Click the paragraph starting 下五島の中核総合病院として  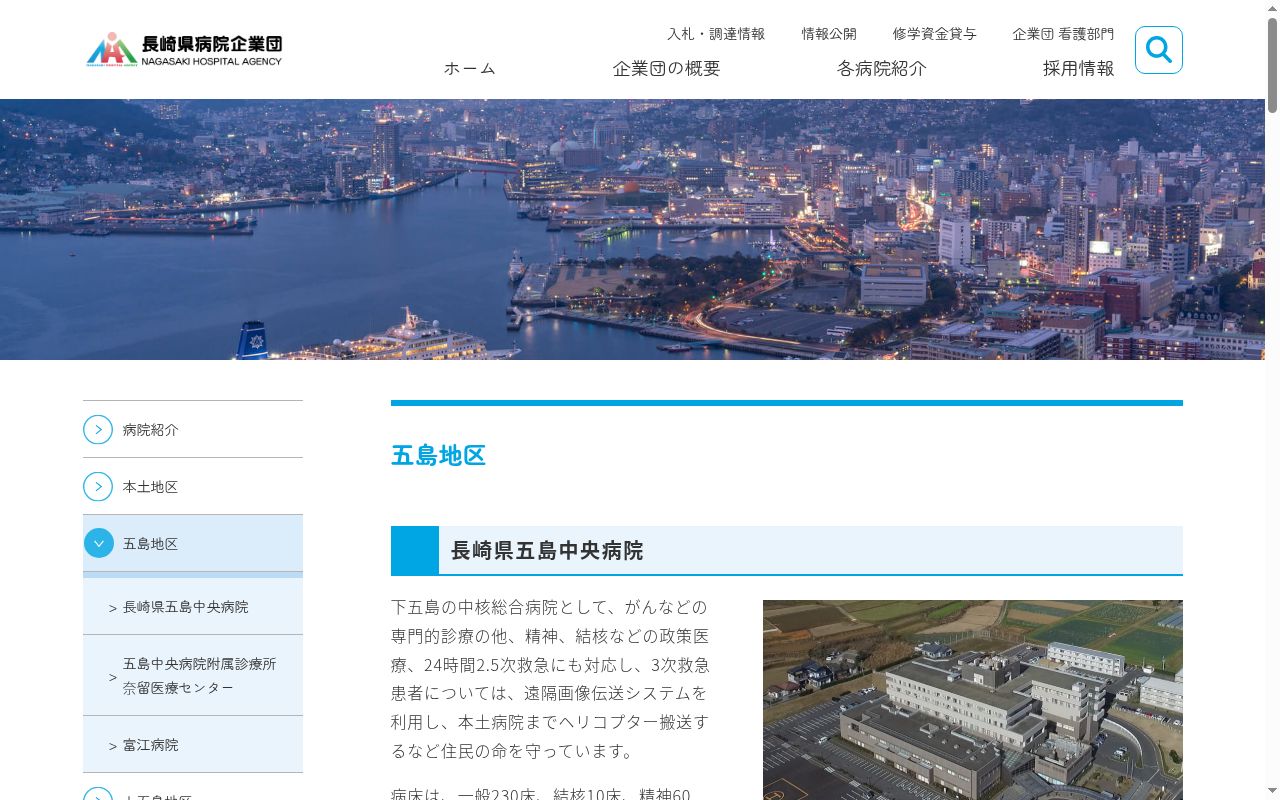551,679
